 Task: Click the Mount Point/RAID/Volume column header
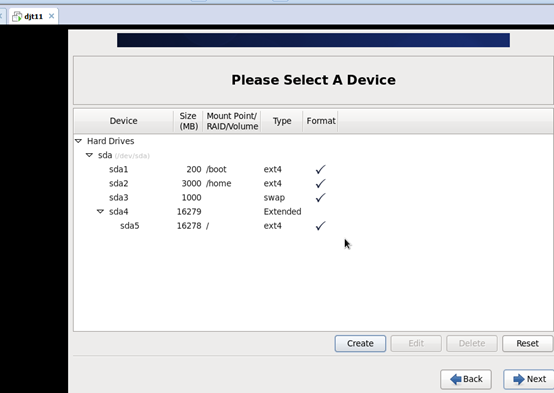[x=232, y=121]
